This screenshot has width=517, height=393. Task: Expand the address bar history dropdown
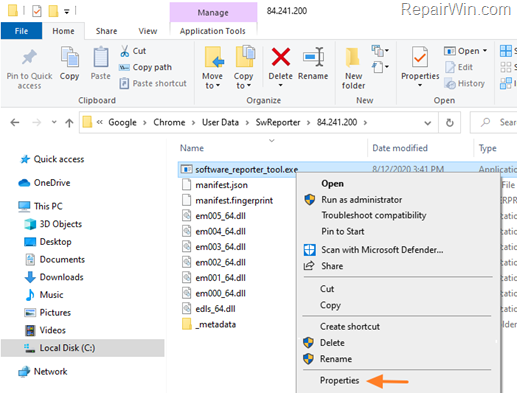tap(428, 123)
